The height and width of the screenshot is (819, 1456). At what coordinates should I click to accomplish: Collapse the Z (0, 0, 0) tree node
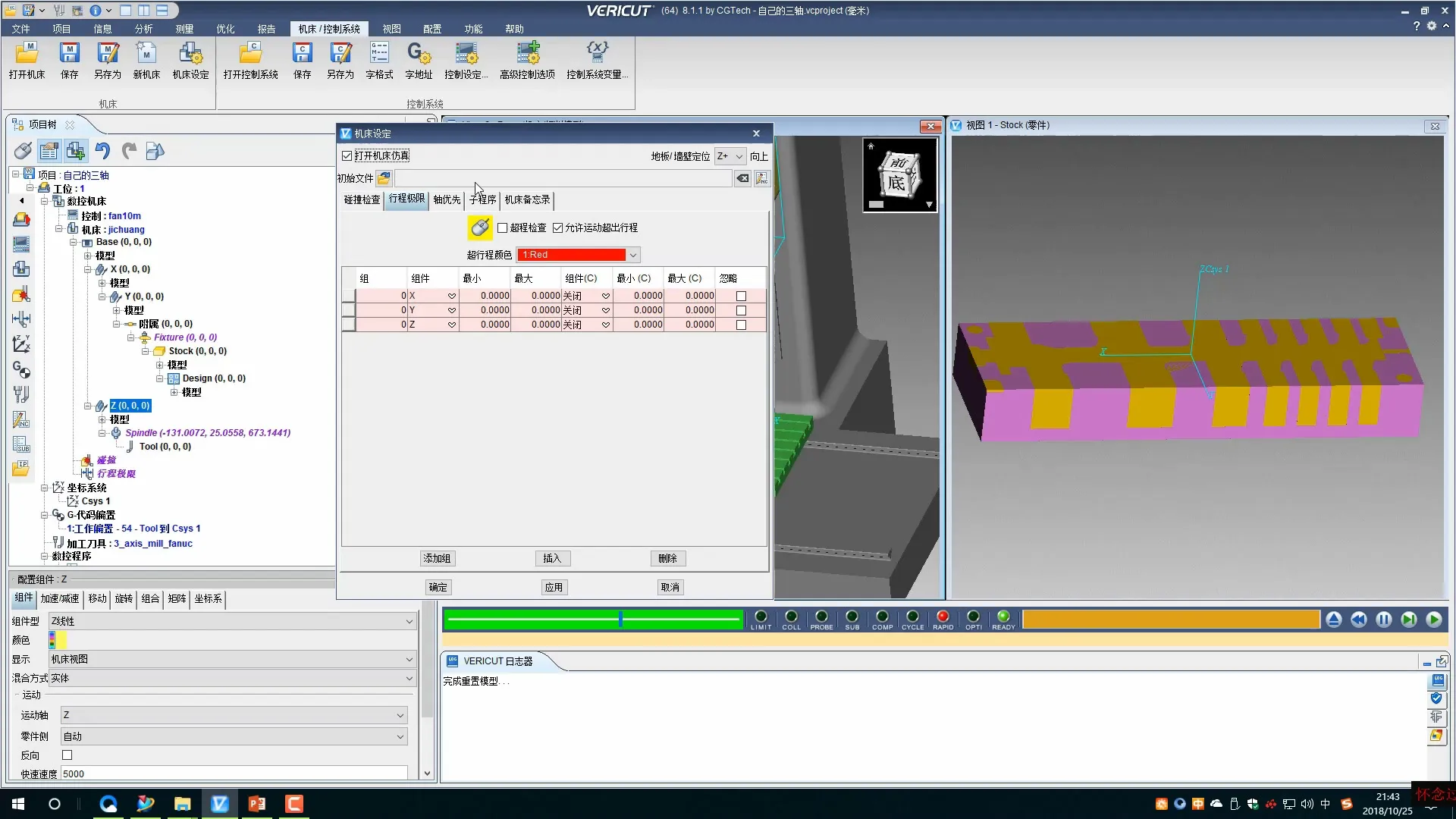coord(88,406)
